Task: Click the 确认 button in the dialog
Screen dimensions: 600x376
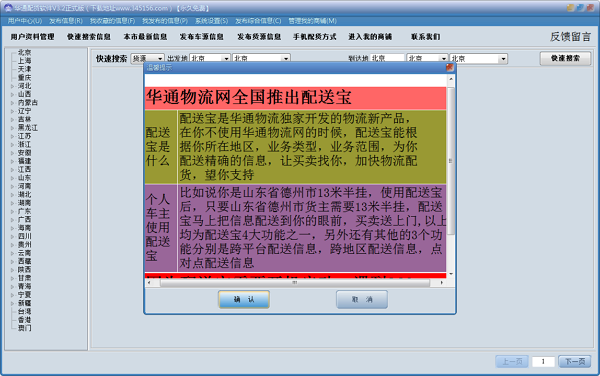Action: (244, 299)
